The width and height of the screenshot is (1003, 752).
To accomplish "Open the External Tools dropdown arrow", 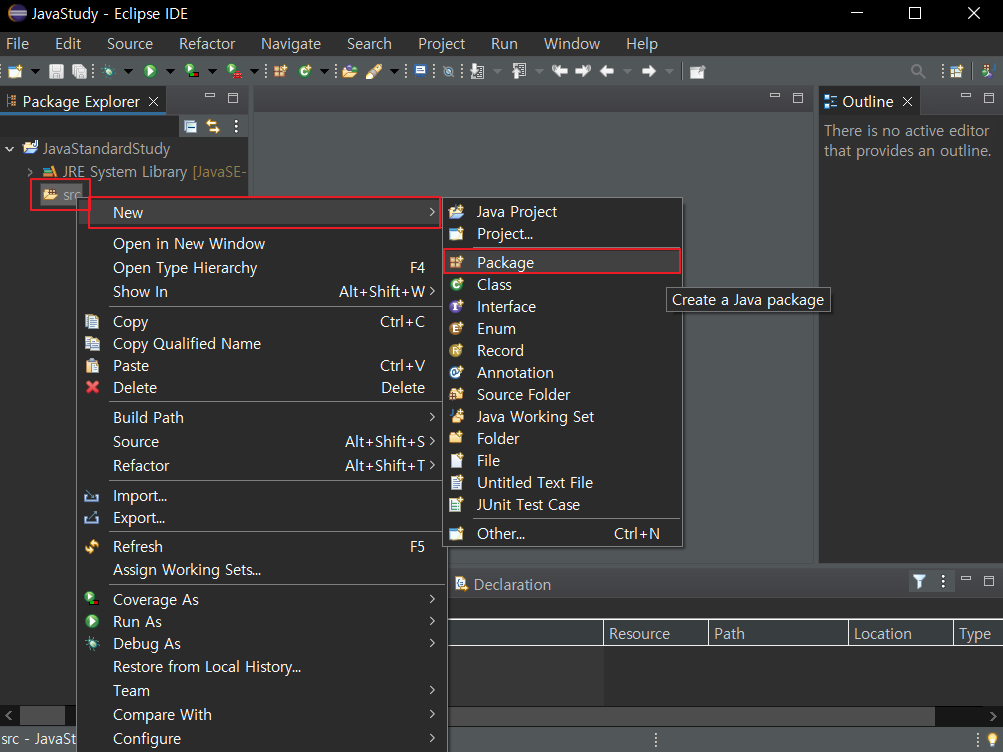I will [254, 72].
